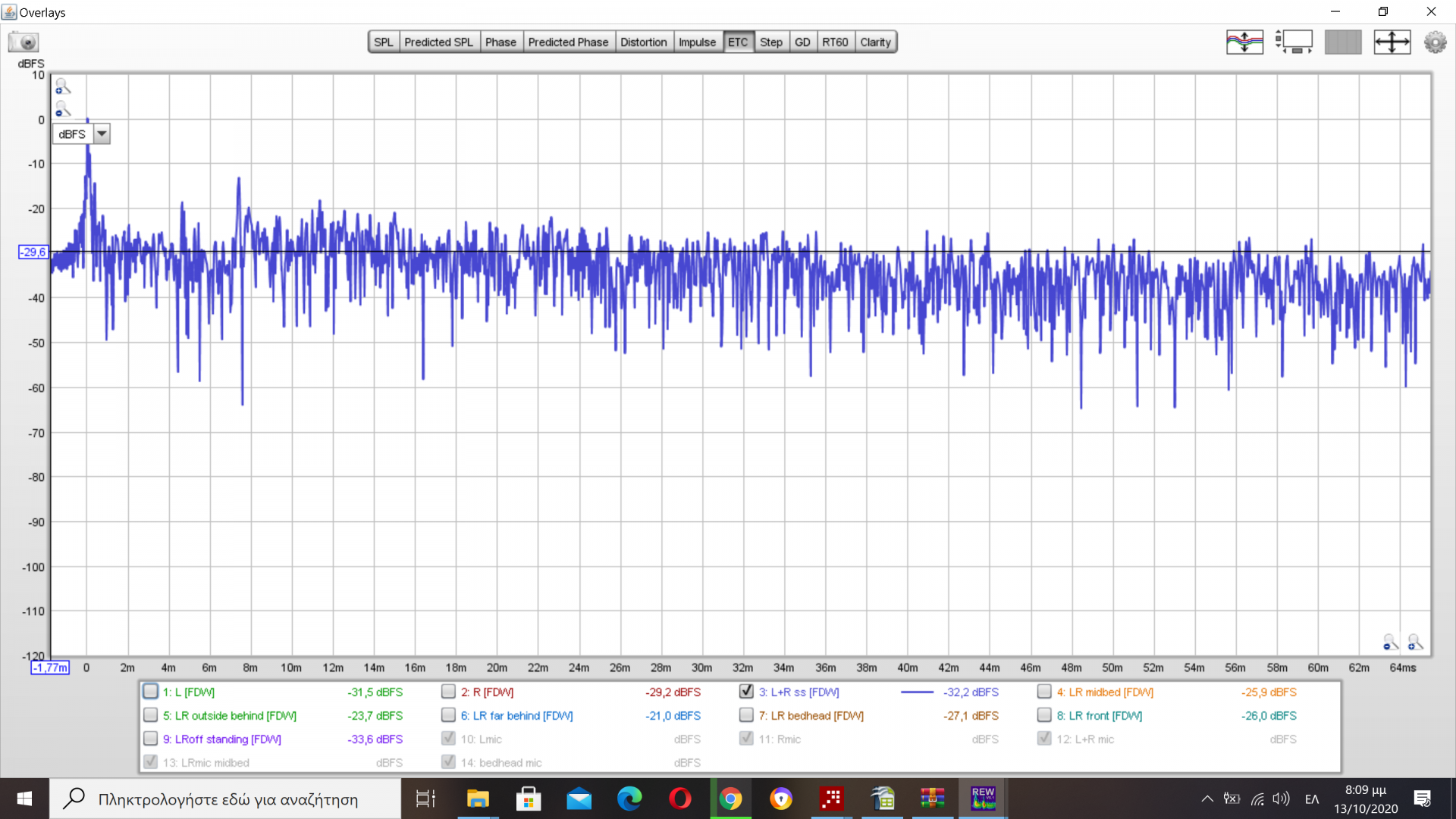
Task: Click vertical zoom-in magnifier at top left
Action: pos(62,86)
